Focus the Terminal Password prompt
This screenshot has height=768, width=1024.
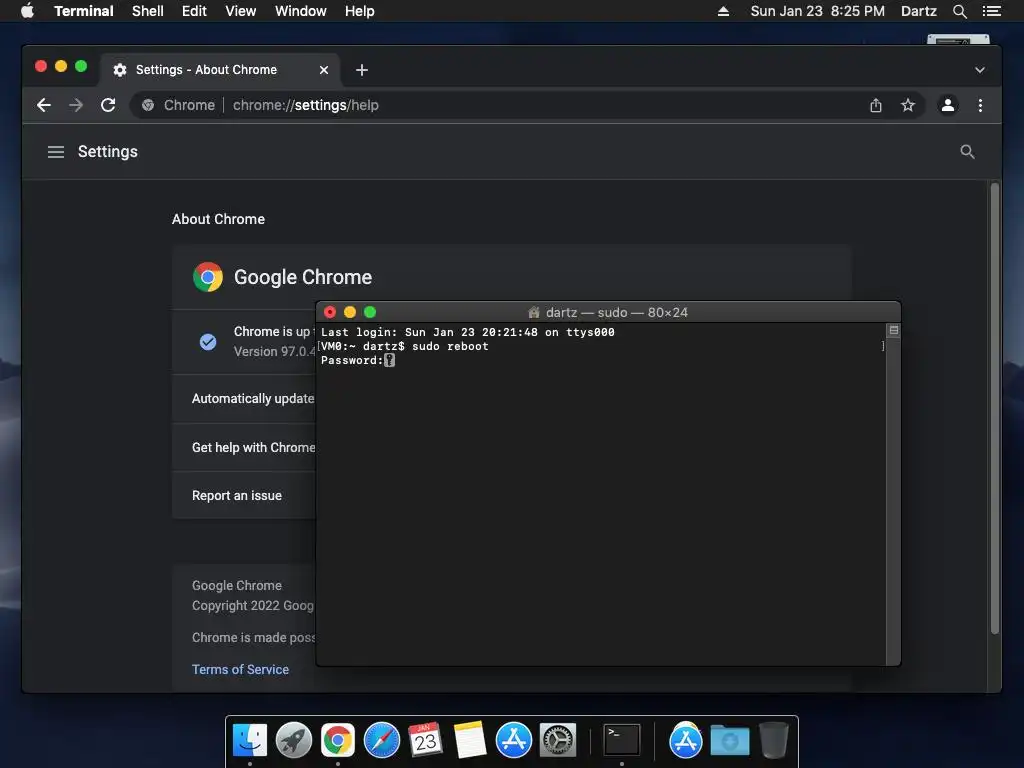click(x=358, y=360)
